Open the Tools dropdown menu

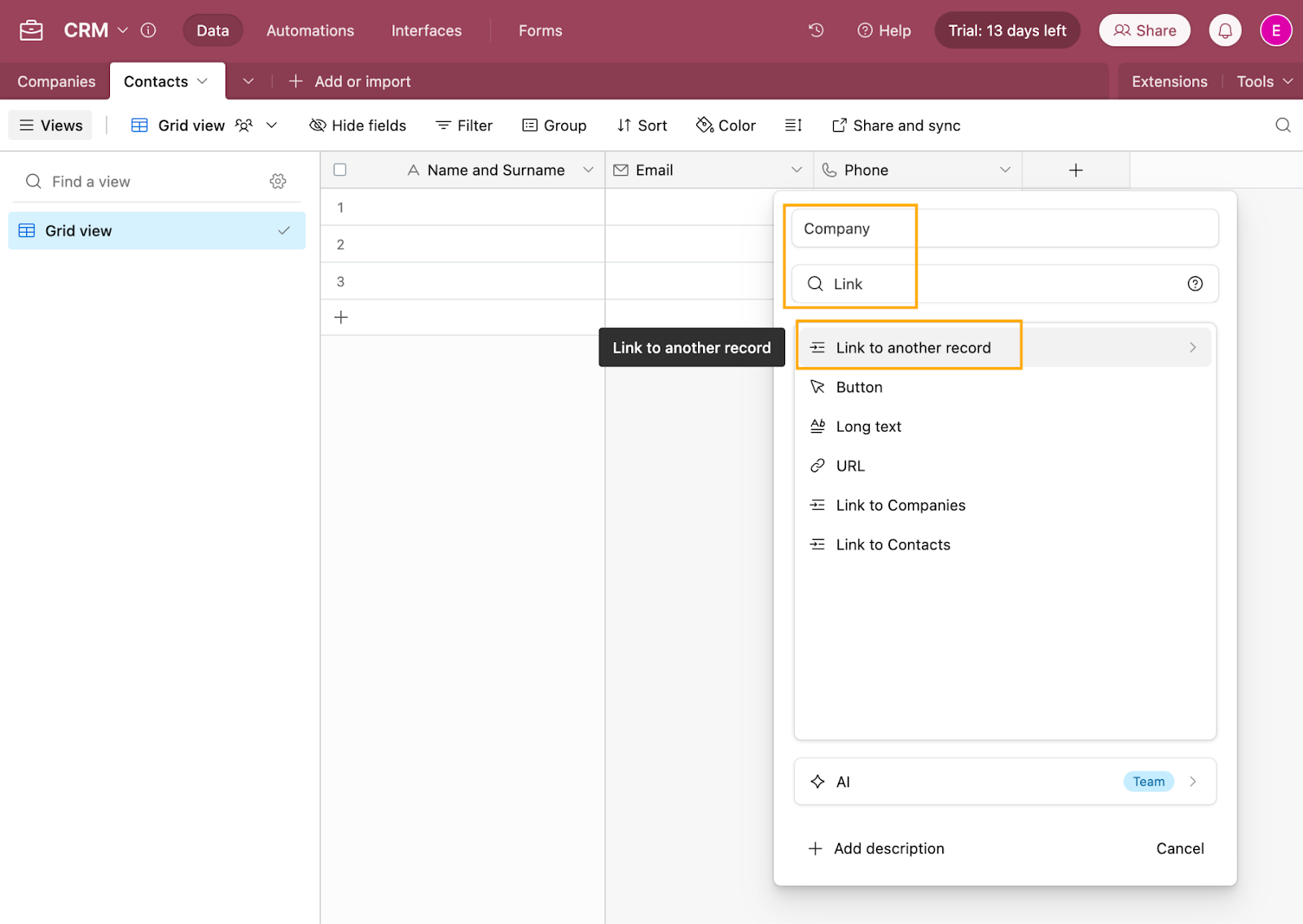1264,81
